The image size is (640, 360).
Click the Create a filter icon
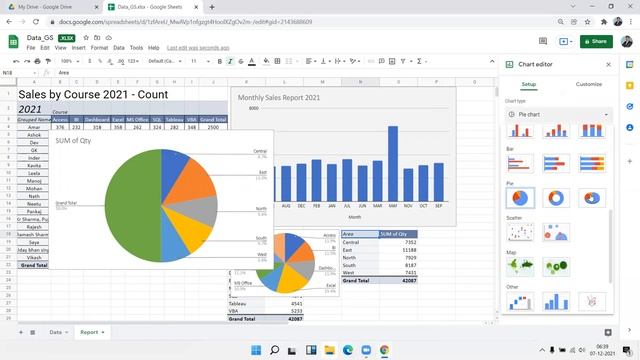pyautogui.click(x=403, y=61)
